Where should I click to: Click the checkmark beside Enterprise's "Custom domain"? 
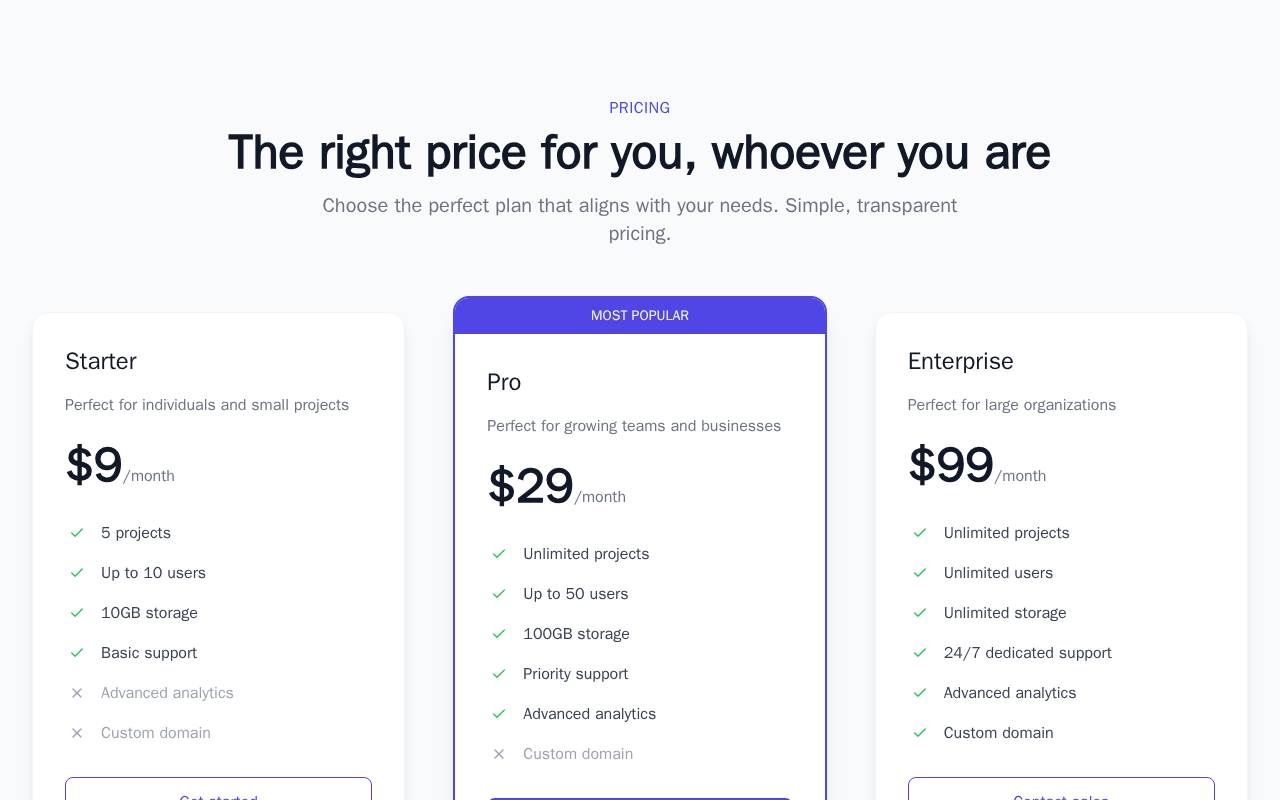click(920, 733)
